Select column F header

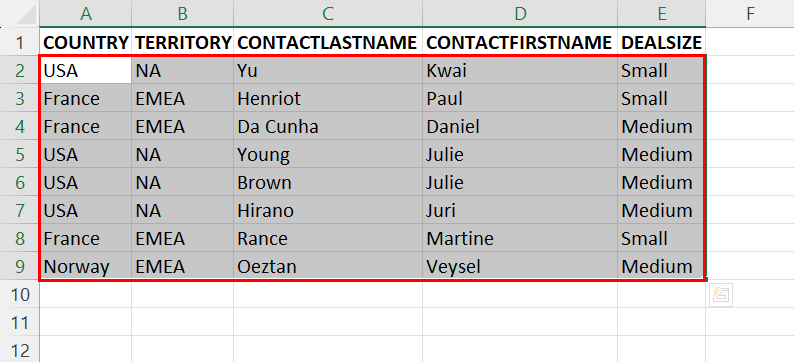750,14
